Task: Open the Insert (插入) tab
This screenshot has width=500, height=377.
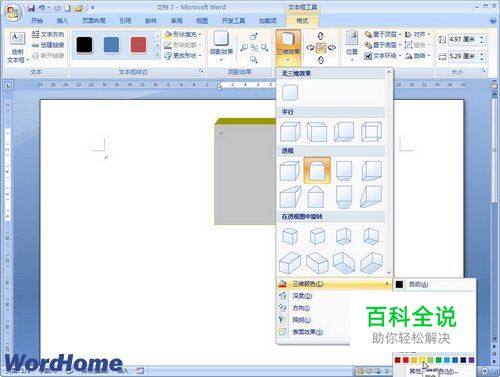Action: [x=62, y=21]
